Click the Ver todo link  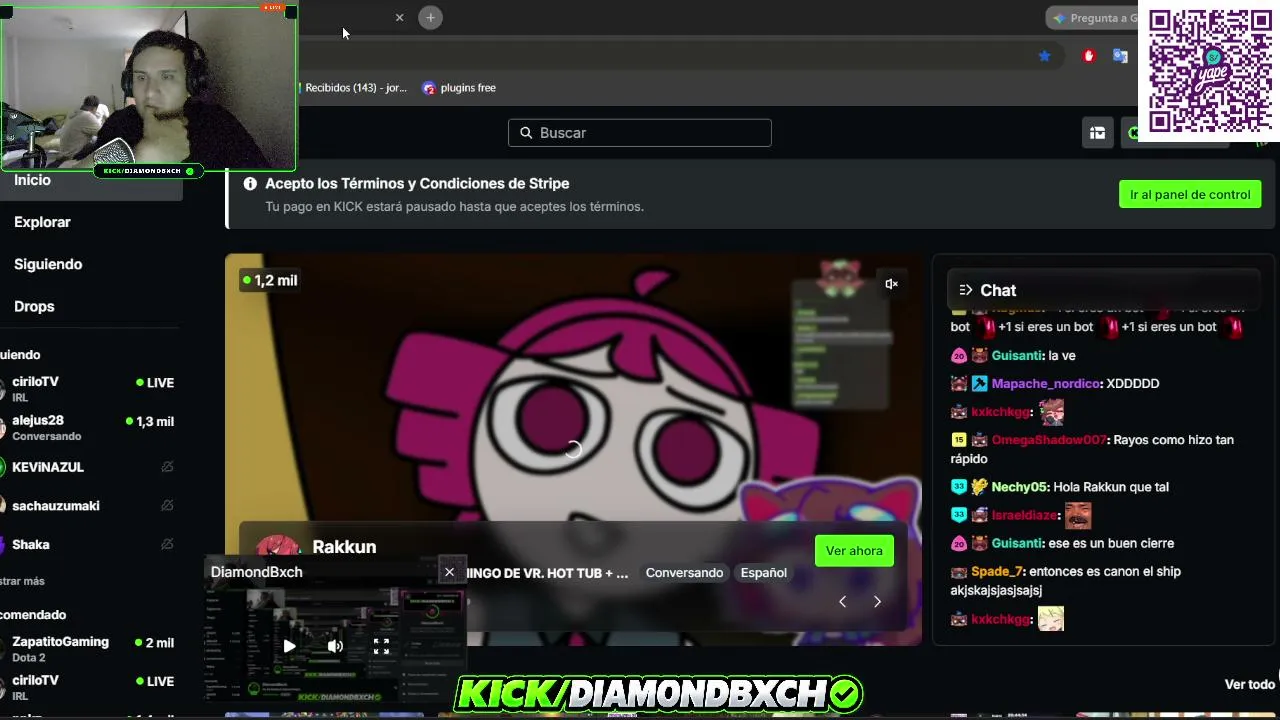[1250, 684]
